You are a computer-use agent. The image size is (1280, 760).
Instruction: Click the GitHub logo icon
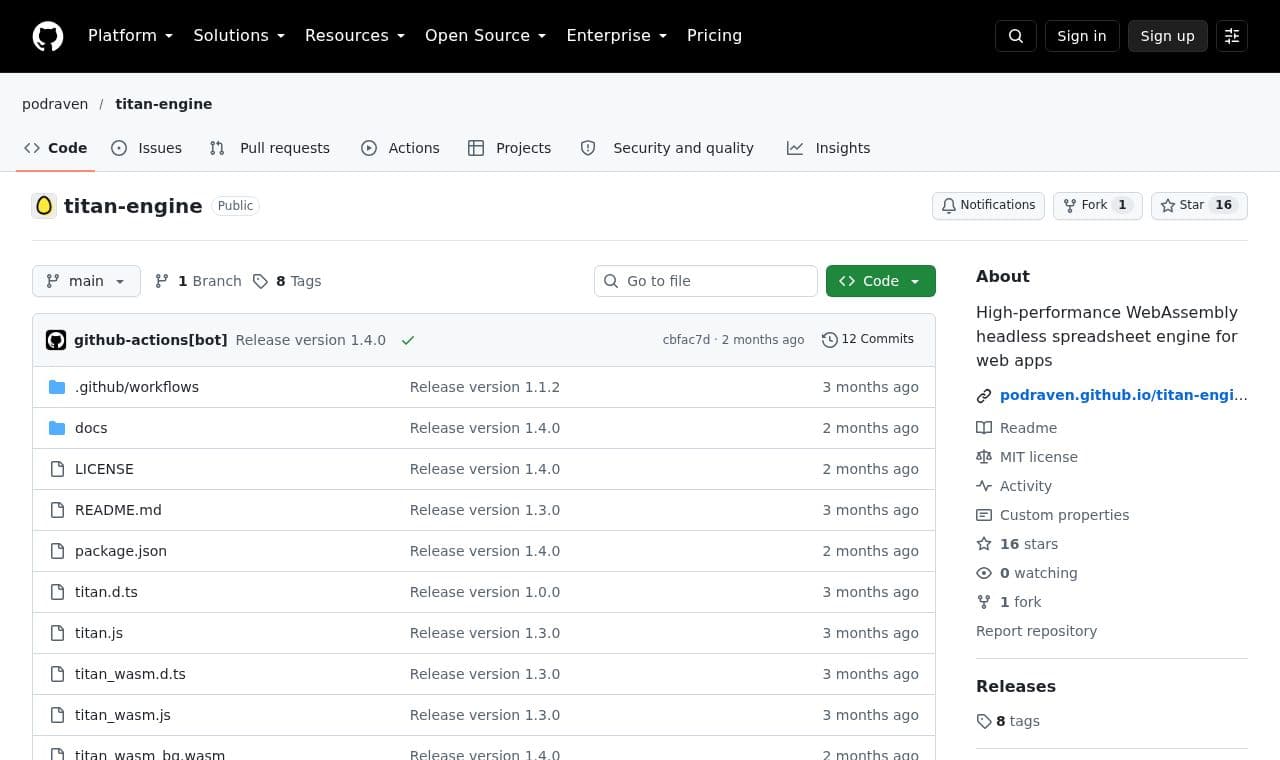(x=48, y=36)
